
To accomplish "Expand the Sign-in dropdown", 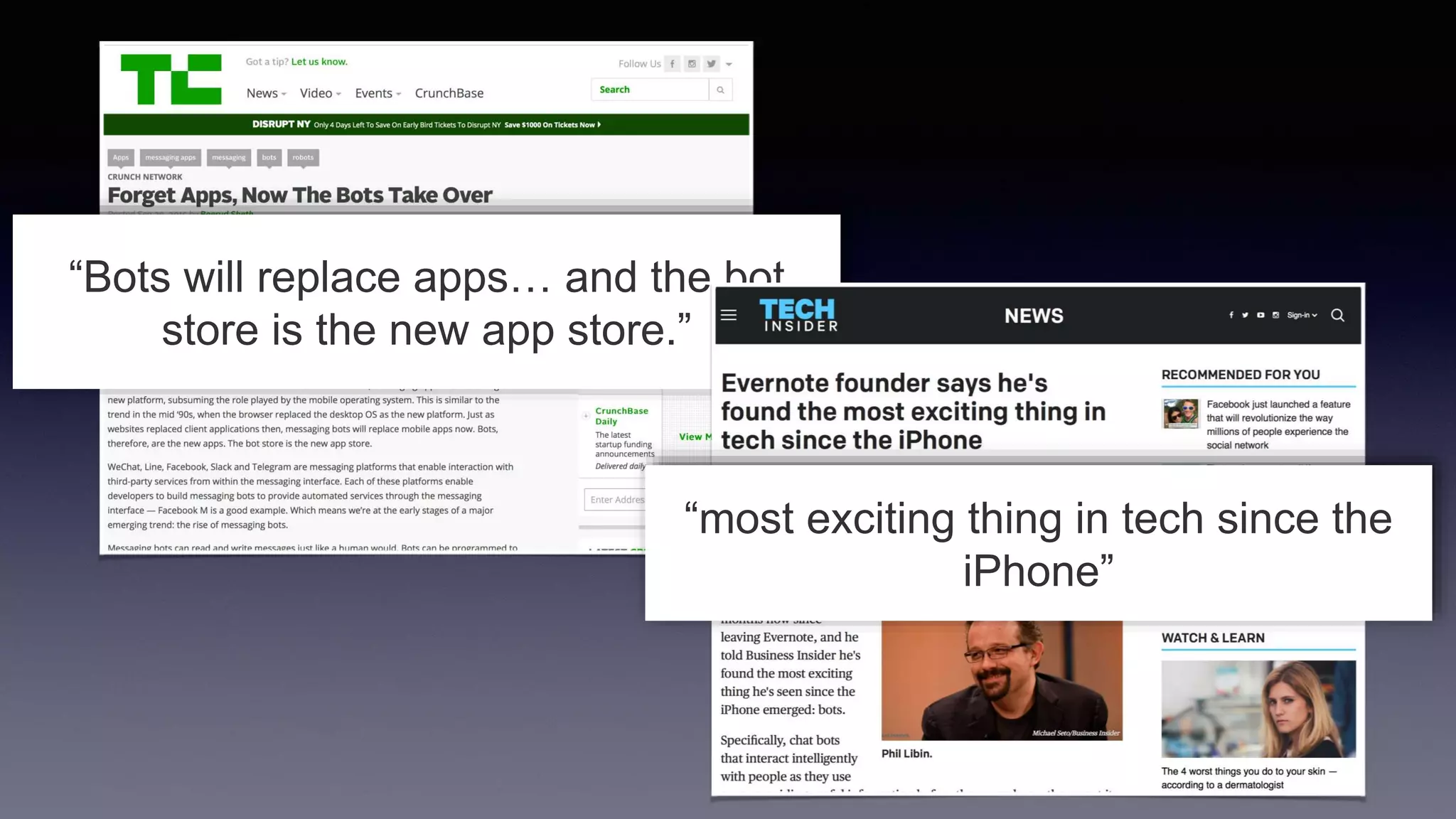I will [x=1302, y=315].
